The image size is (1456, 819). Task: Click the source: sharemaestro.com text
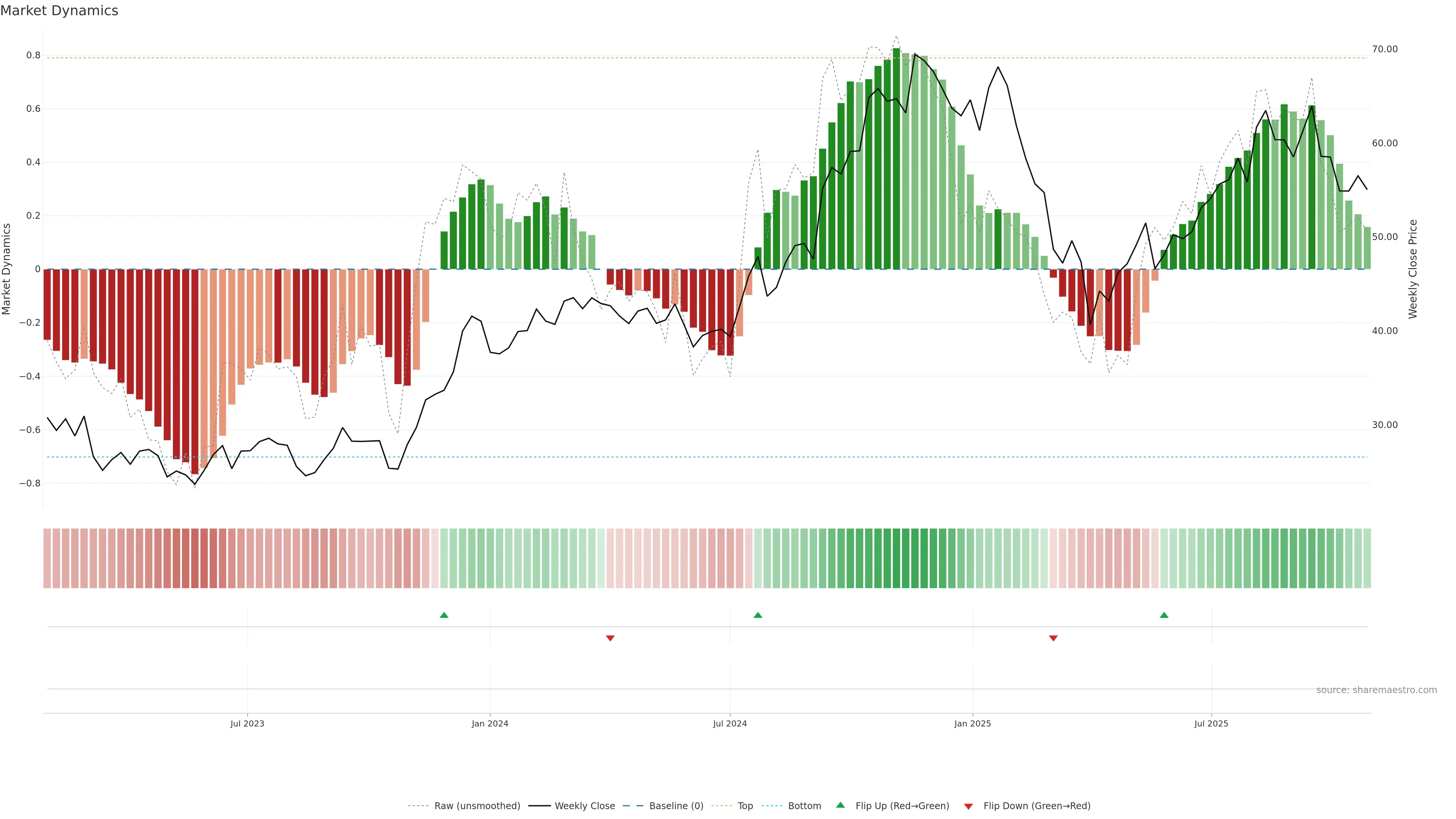pyautogui.click(x=1376, y=690)
